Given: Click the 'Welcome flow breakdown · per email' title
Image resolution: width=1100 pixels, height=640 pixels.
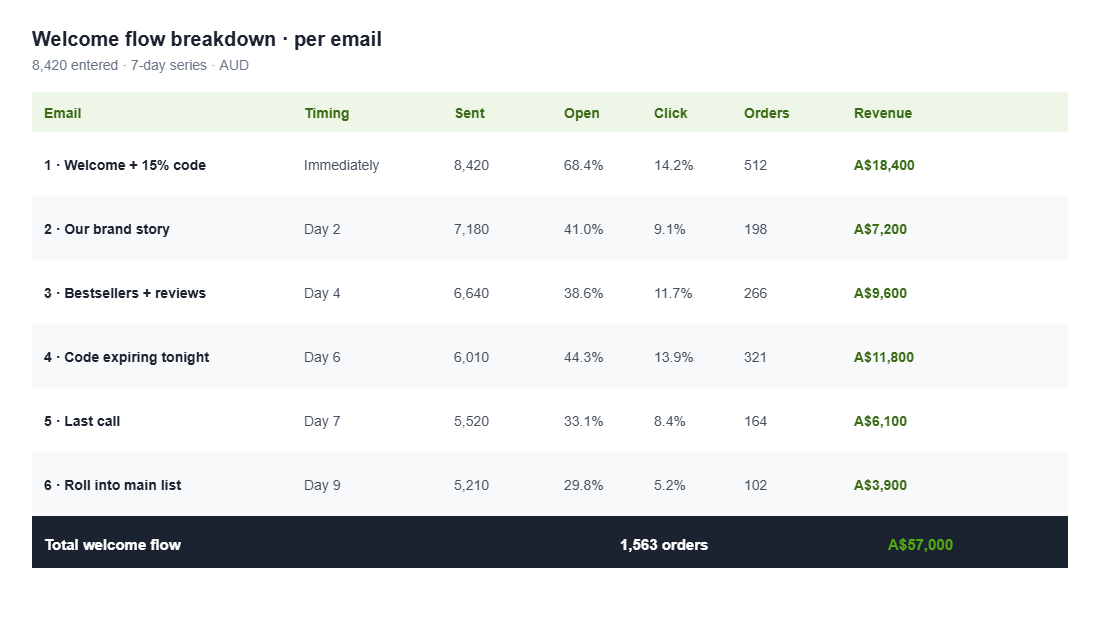Looking at the screenshot, I should (x=207, y=39).
